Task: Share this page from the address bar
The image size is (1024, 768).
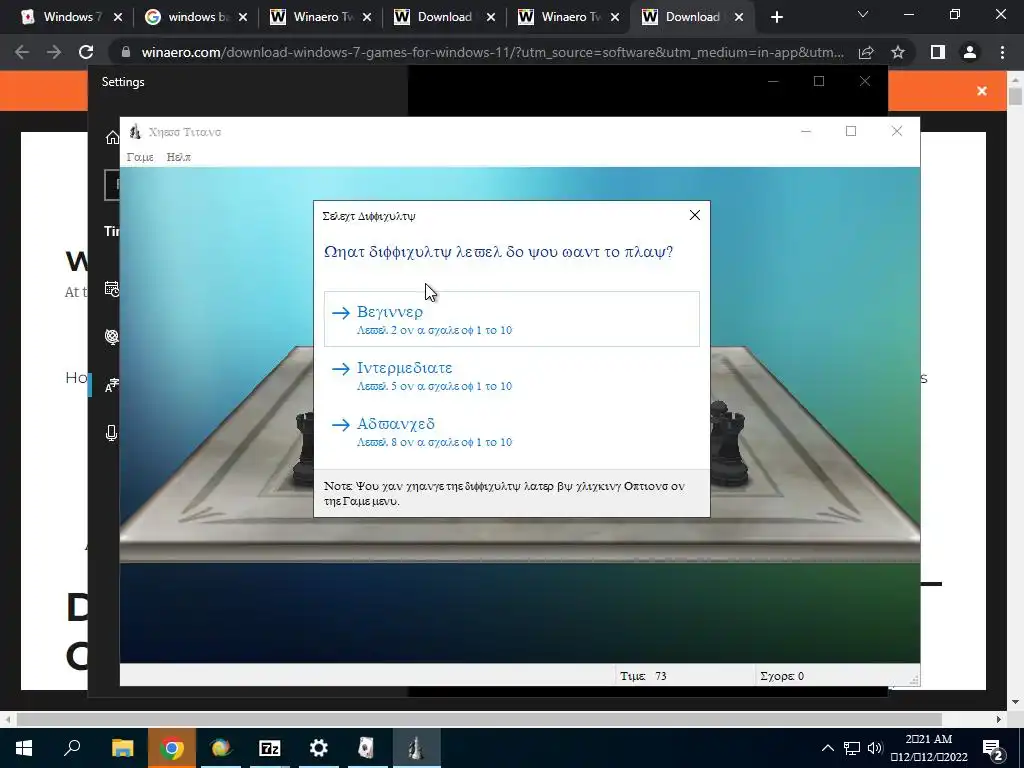Action: pos(867,52)
